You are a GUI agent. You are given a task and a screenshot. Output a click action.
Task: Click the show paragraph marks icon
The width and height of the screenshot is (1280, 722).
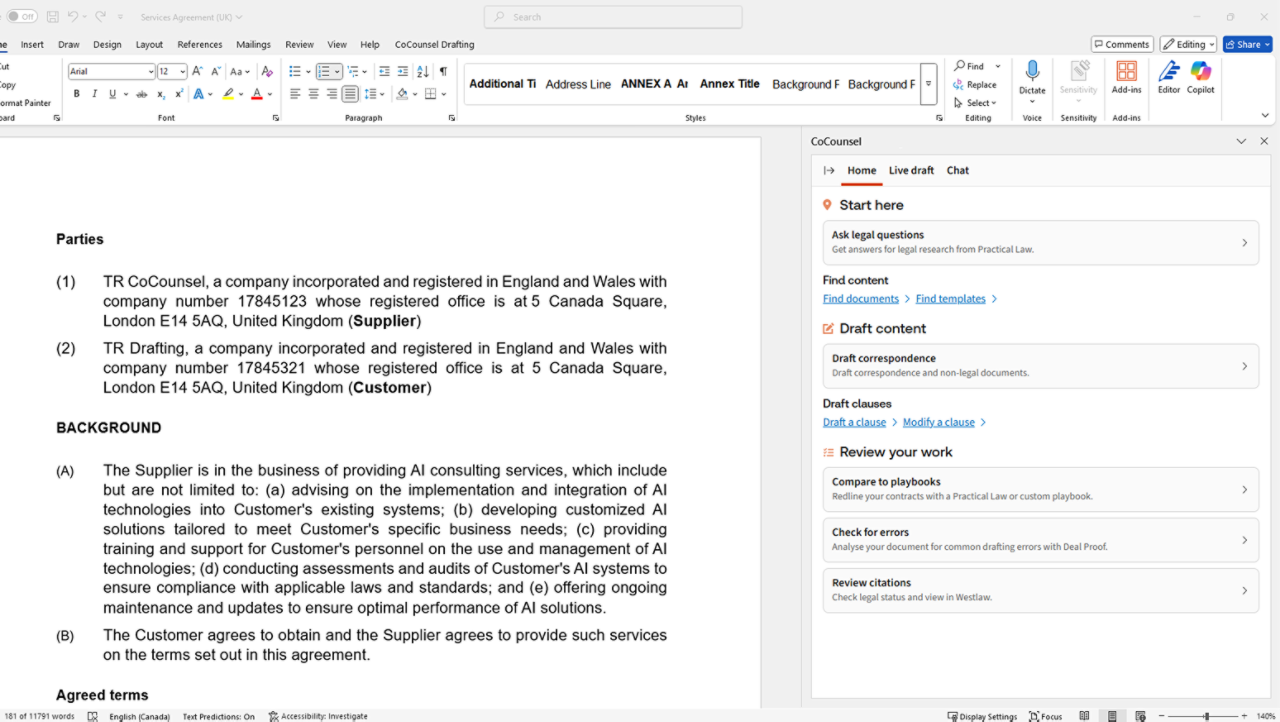[x=443, y=72]
